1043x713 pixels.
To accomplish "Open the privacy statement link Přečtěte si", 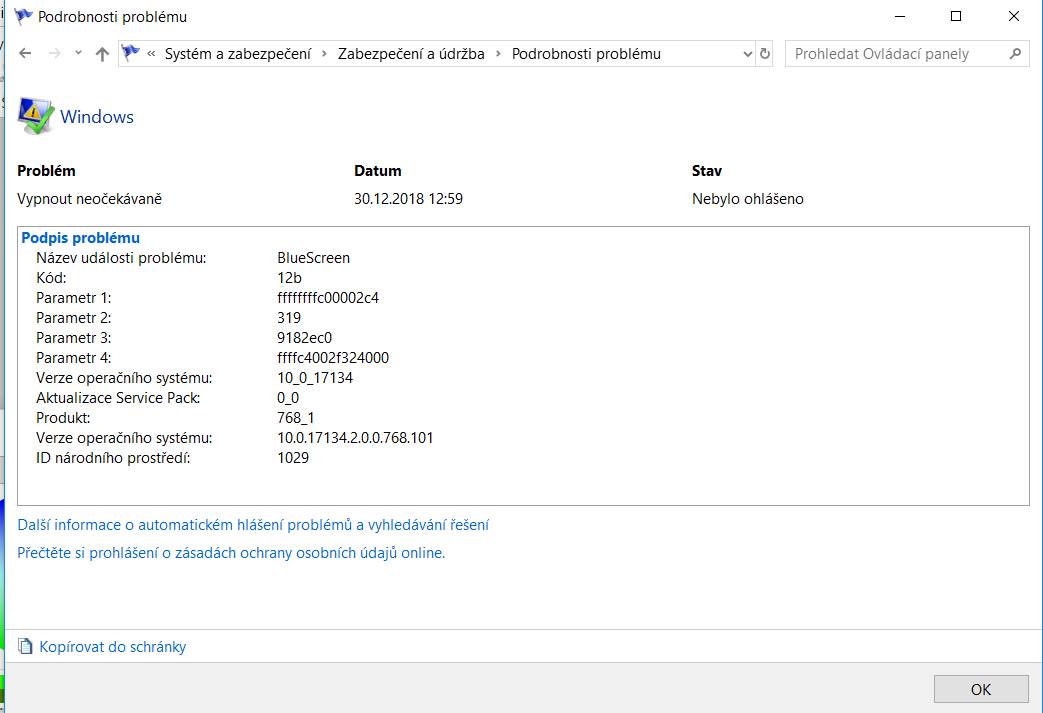I will point(231,553).
